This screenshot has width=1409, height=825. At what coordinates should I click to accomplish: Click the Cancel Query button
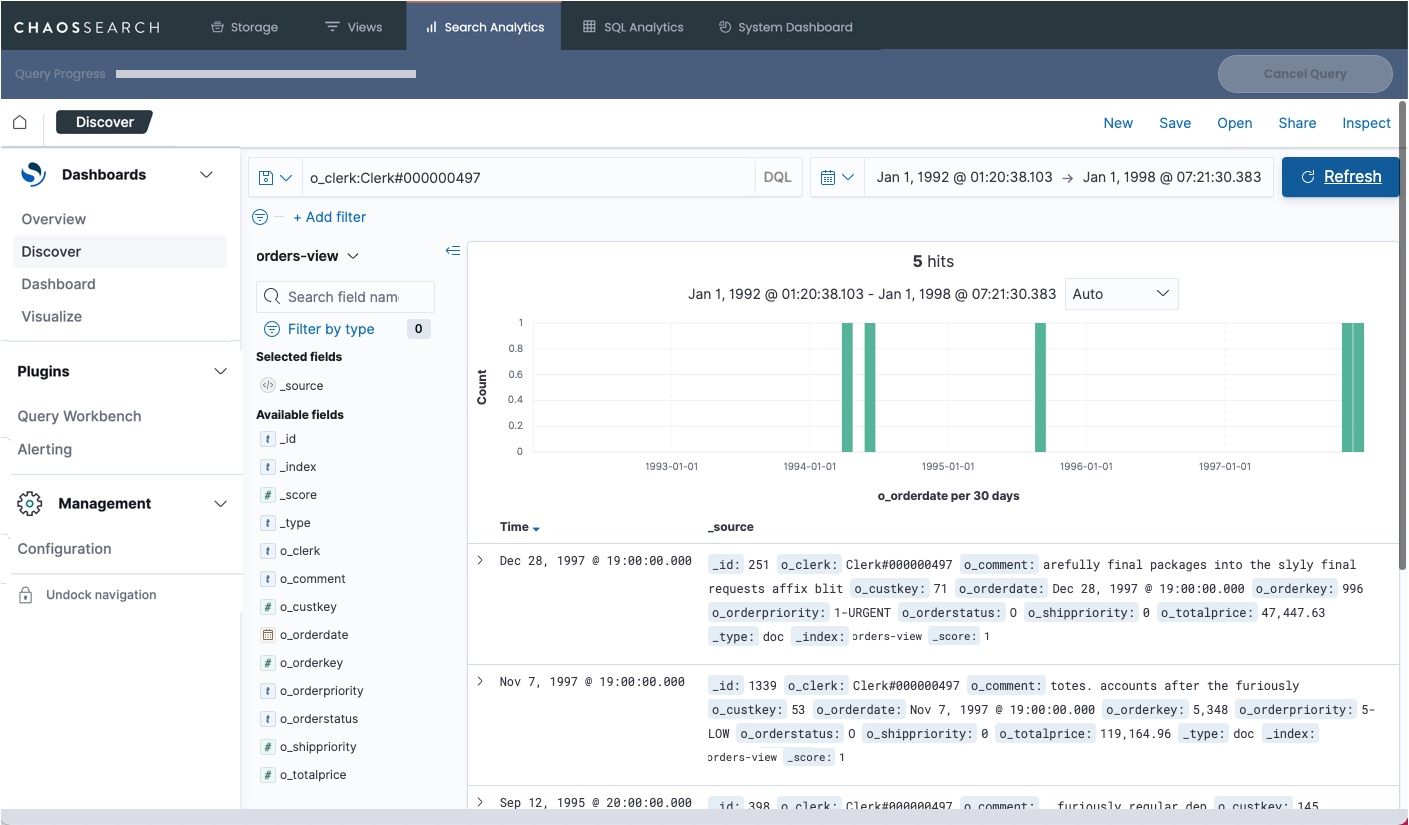click(1305, 74)
